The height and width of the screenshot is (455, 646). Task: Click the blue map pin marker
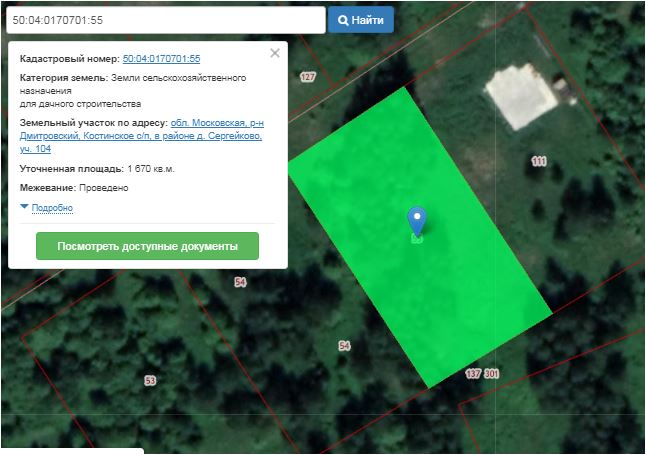pos(417,220)
